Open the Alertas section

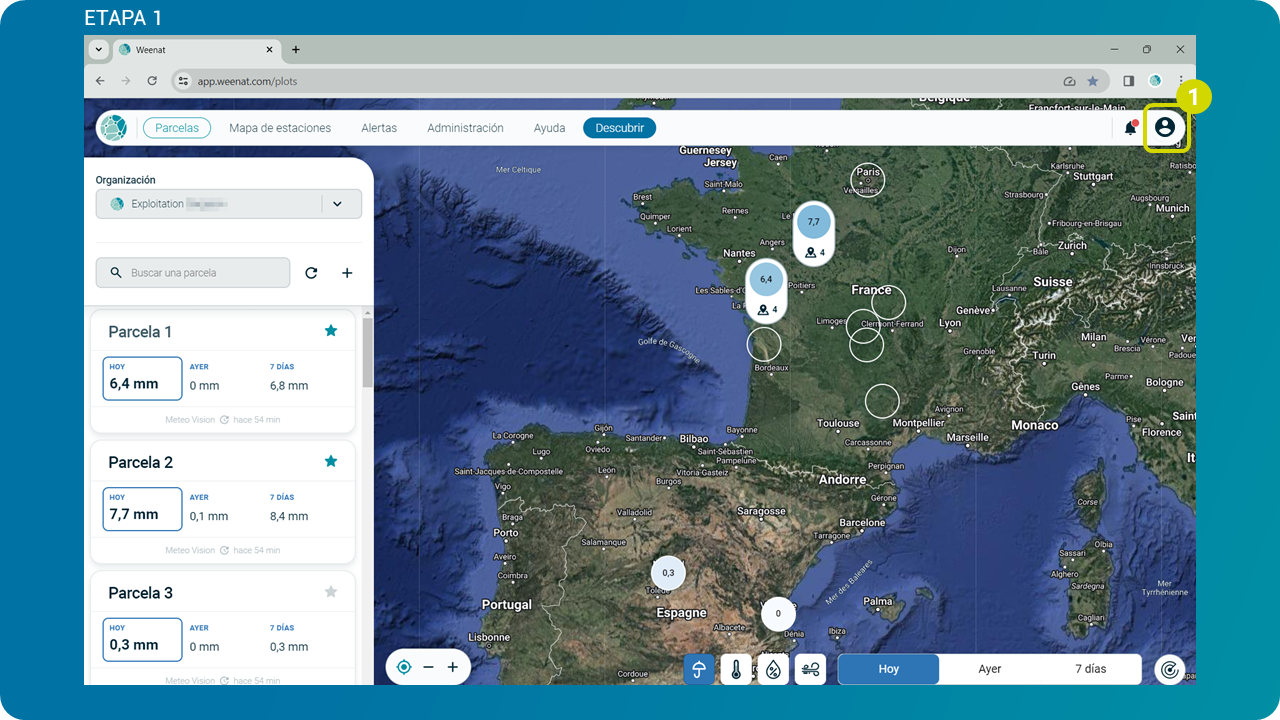pyautogui.click(x=379, y=128)
